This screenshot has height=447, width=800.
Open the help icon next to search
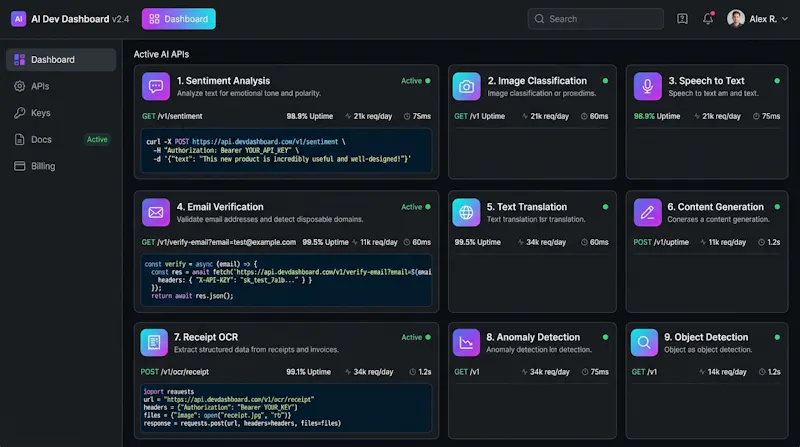682,19
